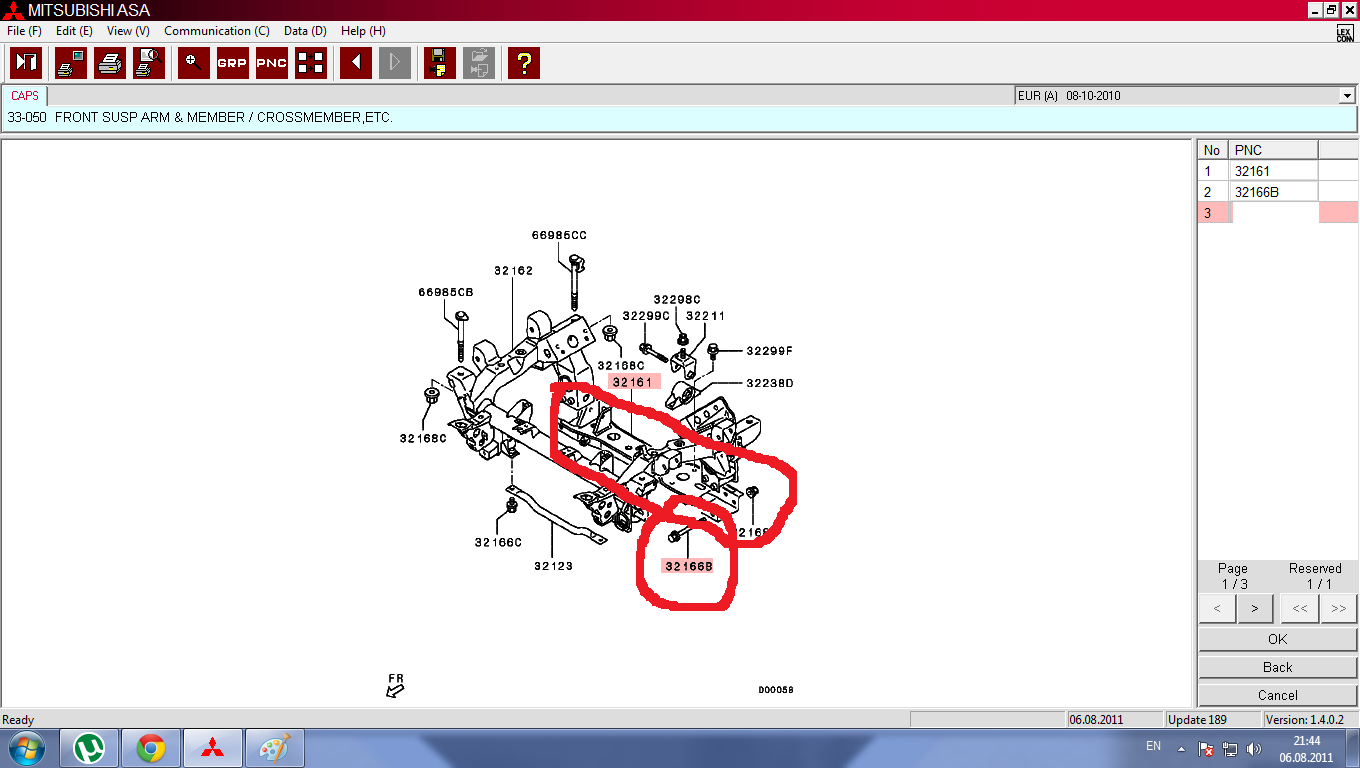The image size is (1360, 768).
Task: Click part label 66985CC in the diagram
Action: tap(559, 235)
